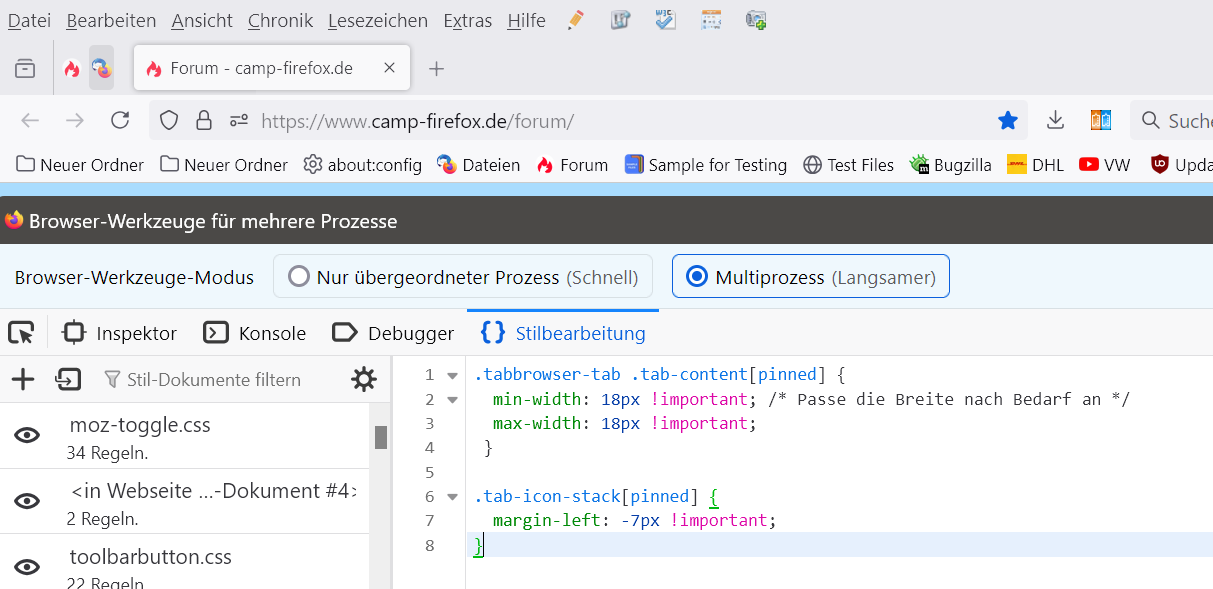1213x589 pixels.
Task: Click the element picker icon in devtools
Action: coord(21,333)
